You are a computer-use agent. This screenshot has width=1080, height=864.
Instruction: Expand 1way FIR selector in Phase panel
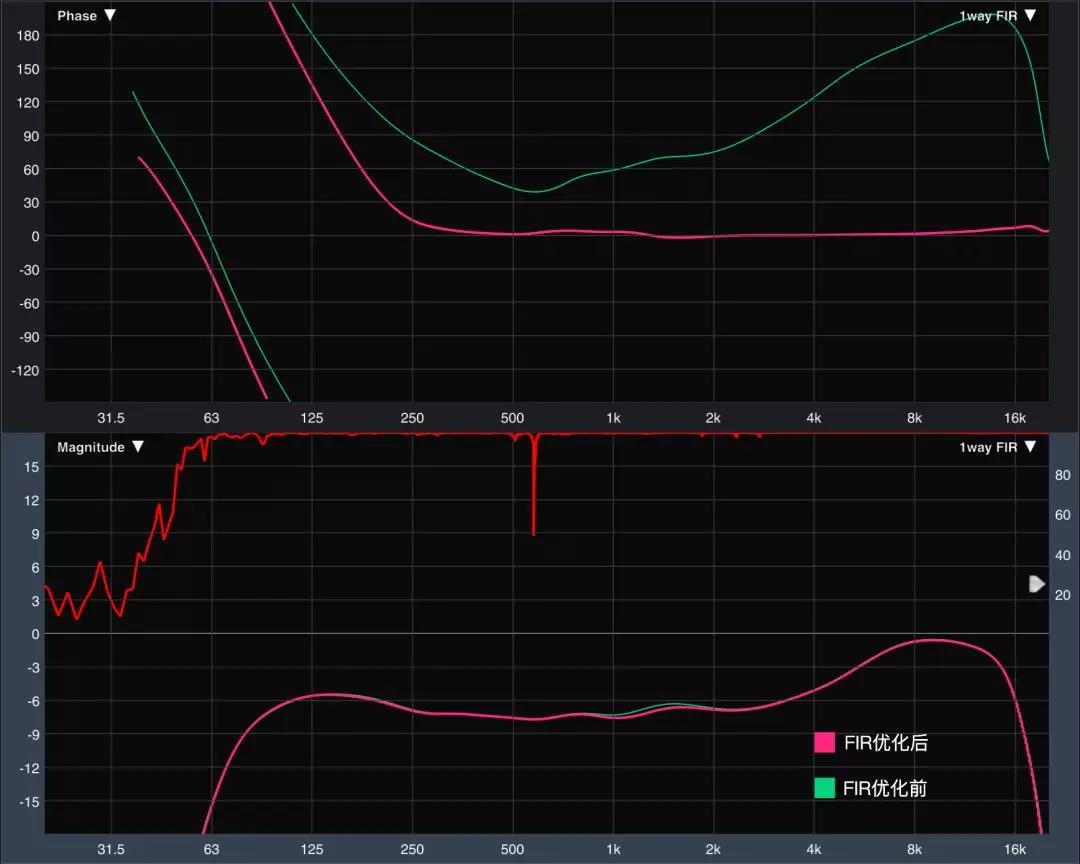(997, 16)
